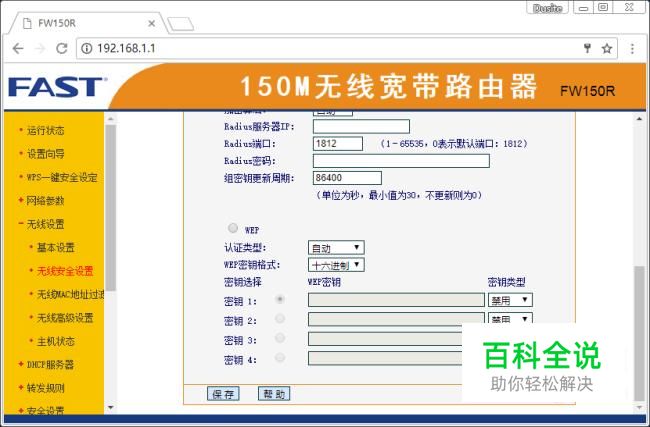Click the main page scrollbar thumb
The height and width of the screenshot is (427, 650).
coord(639,332)
